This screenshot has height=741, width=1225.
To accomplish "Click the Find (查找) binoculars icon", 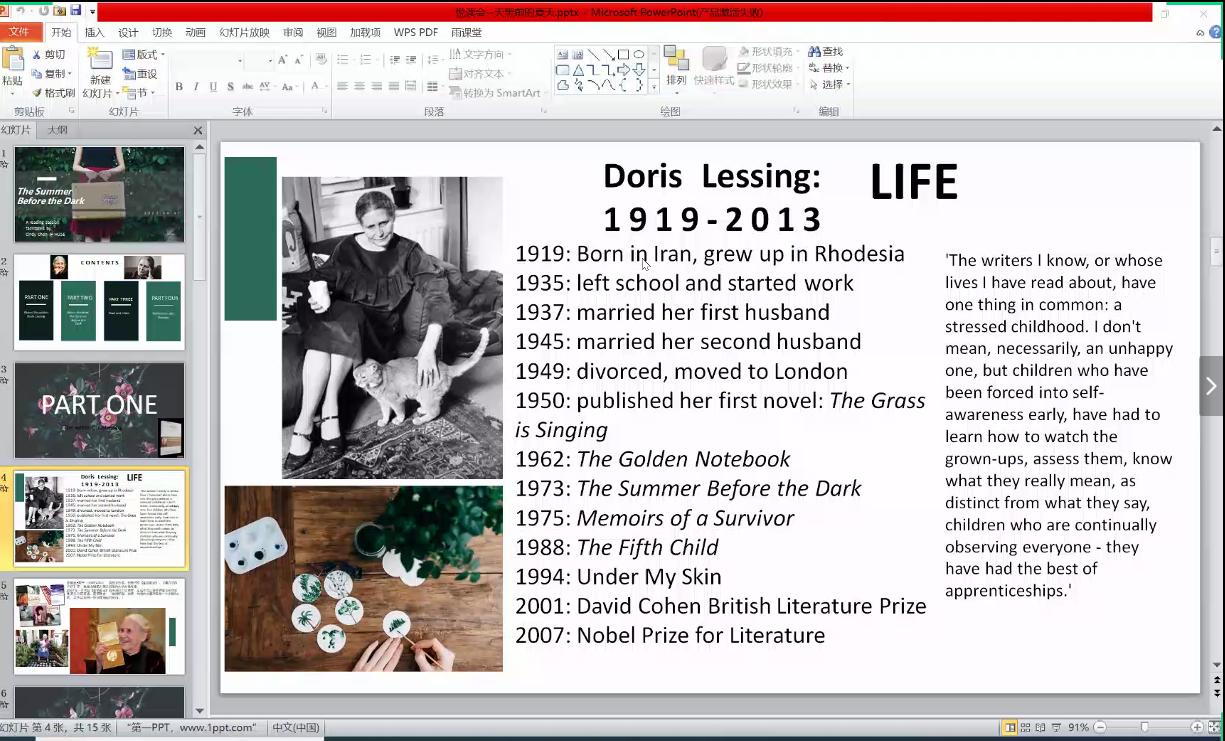I will (814, 52).
